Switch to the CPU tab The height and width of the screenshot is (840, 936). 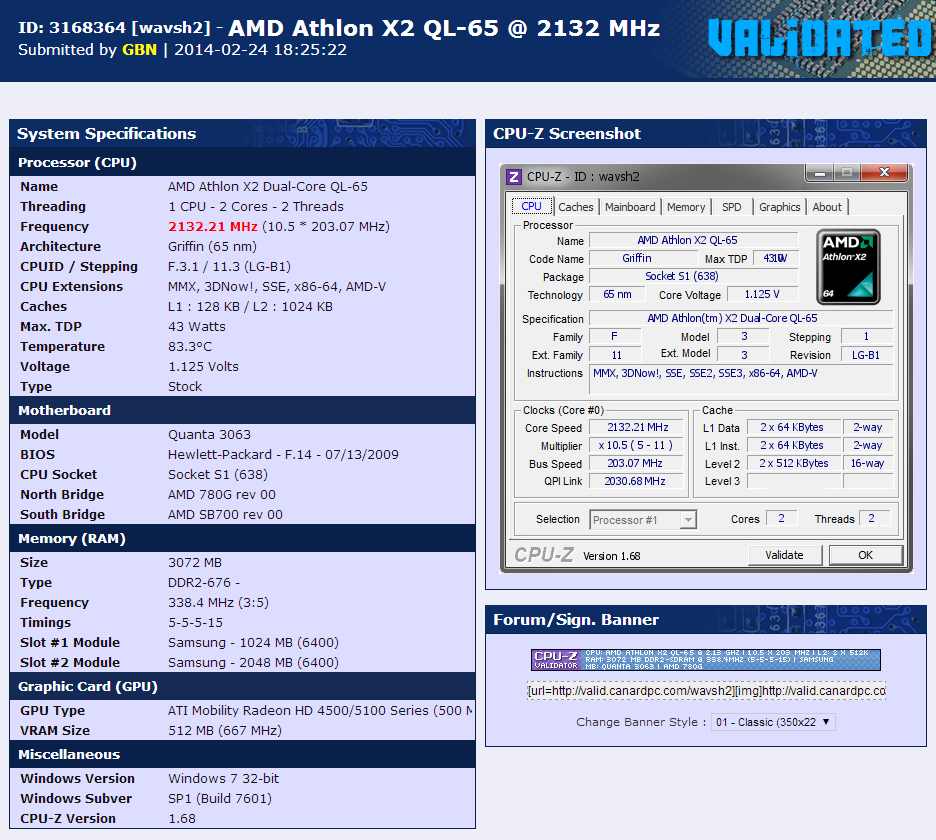531,206
